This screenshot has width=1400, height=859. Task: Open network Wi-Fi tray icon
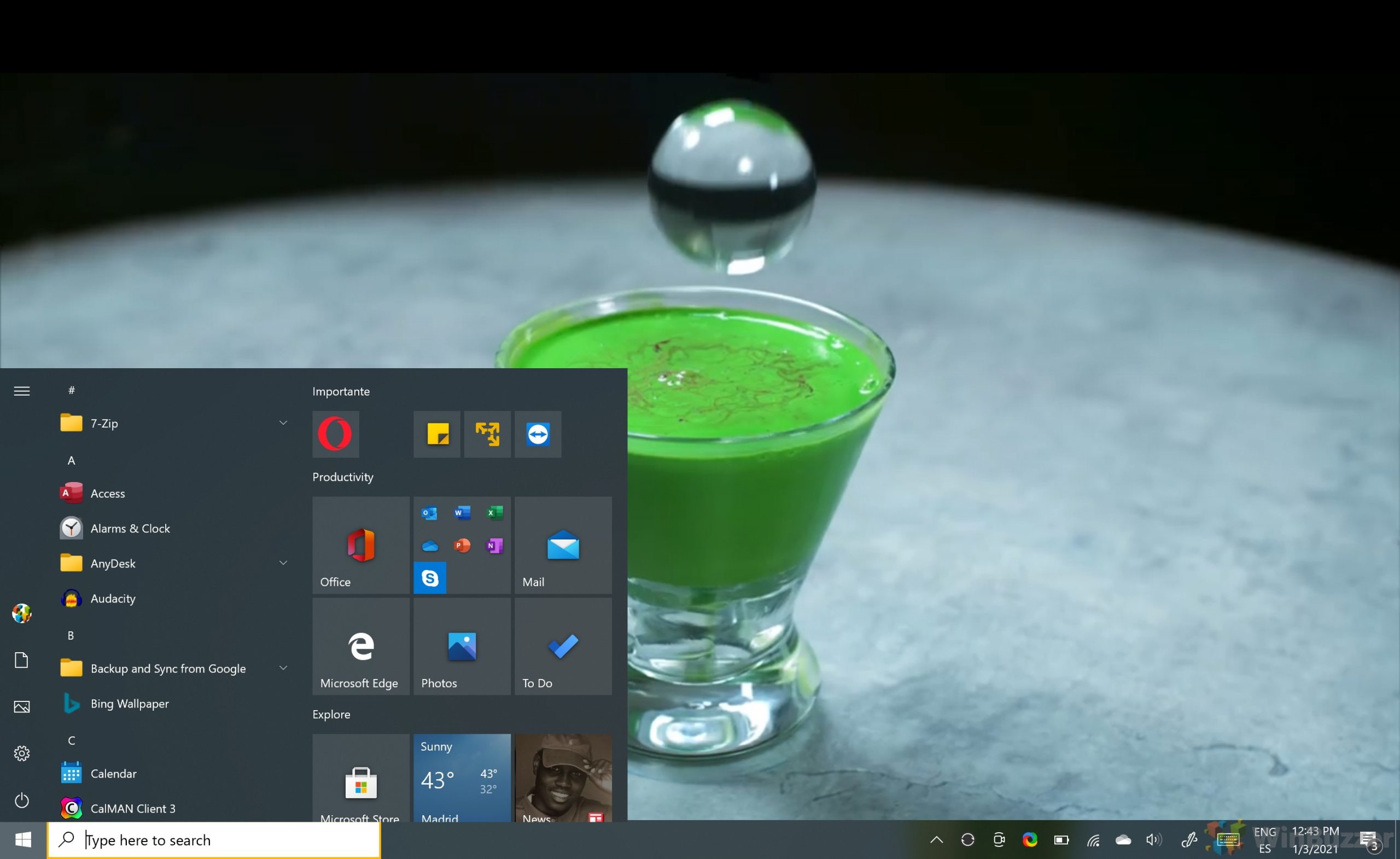pos(1093,840)
